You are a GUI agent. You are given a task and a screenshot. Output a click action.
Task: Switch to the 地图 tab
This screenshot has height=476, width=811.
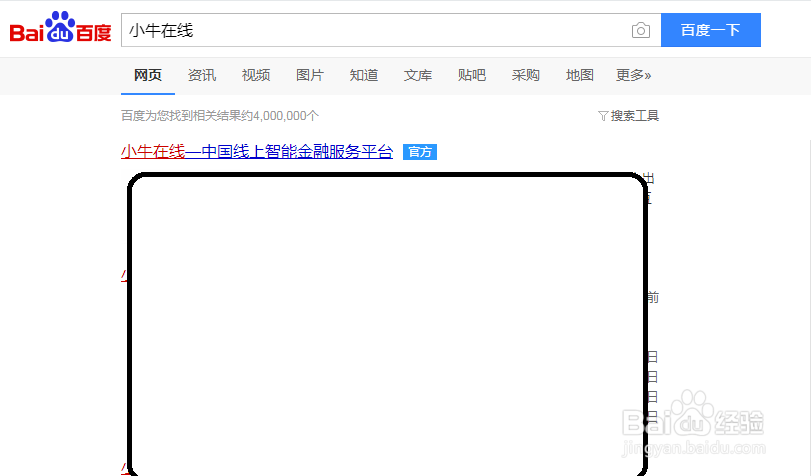pos(579,76)
